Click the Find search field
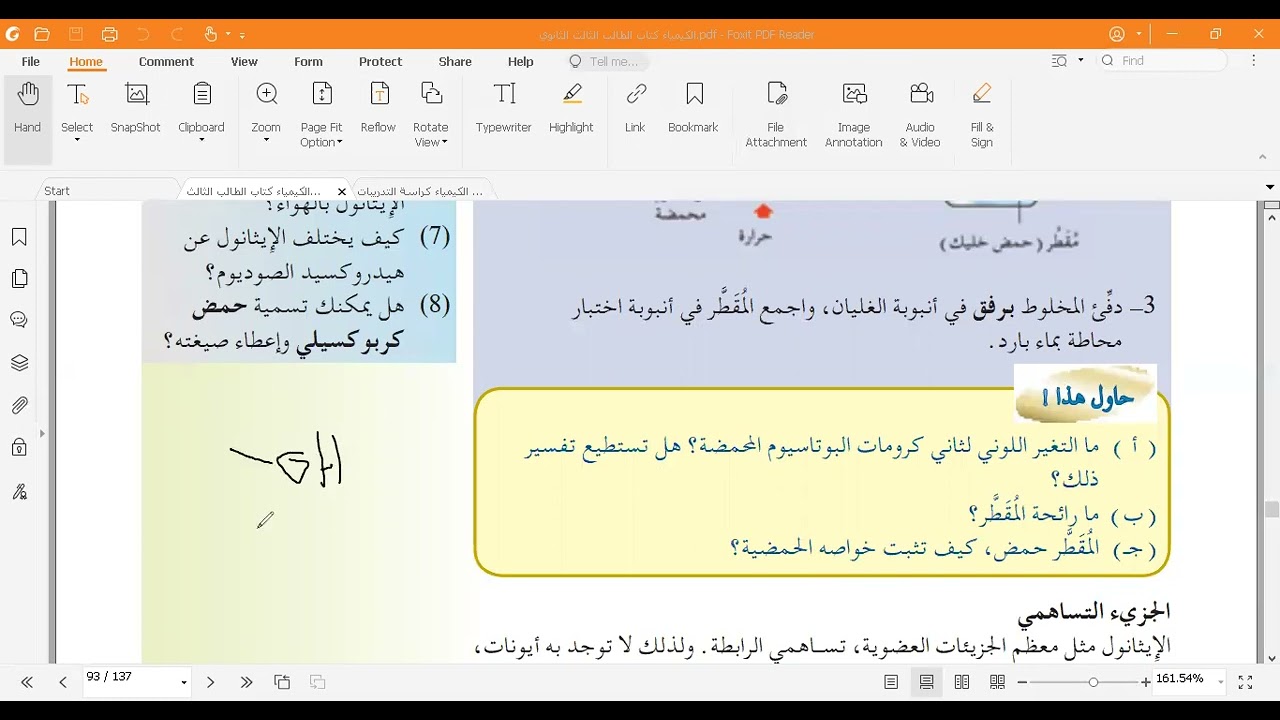1280x720 pixels. click(x=1162, y=61)
